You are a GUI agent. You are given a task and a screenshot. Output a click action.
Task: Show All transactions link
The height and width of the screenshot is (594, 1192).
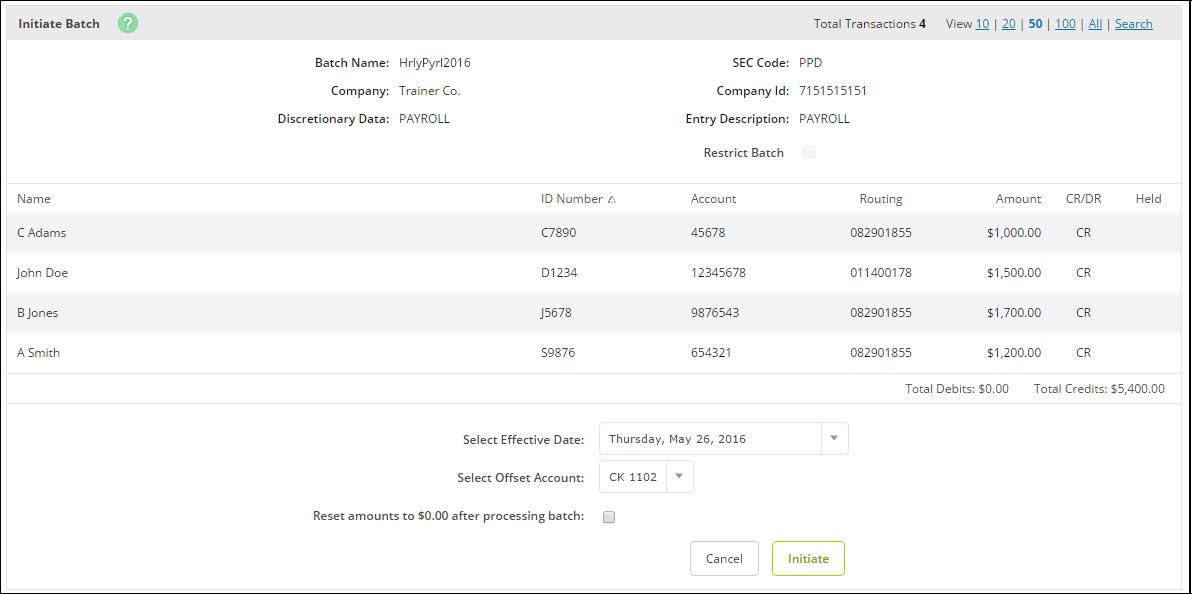(1095, 24)
